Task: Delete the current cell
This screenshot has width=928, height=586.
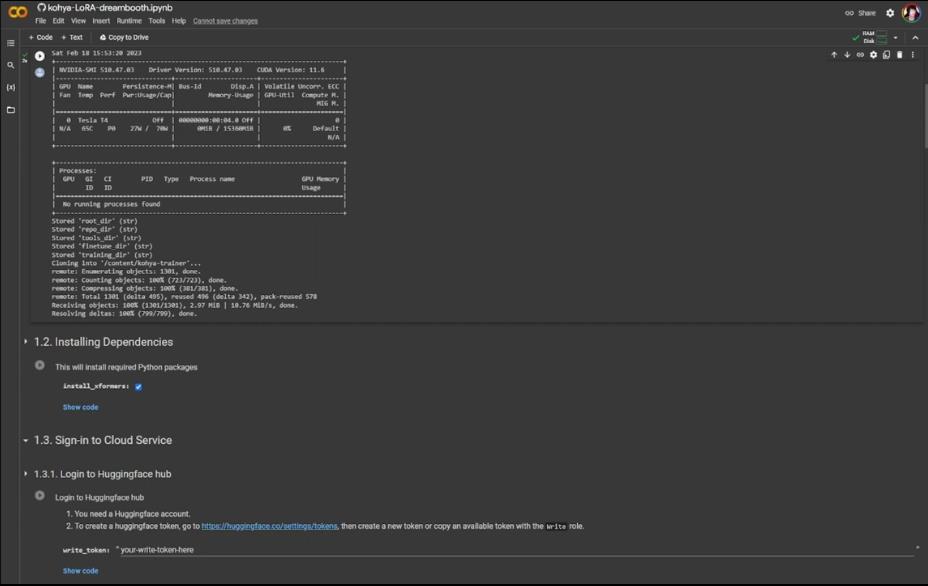Action: pos(899,55)
